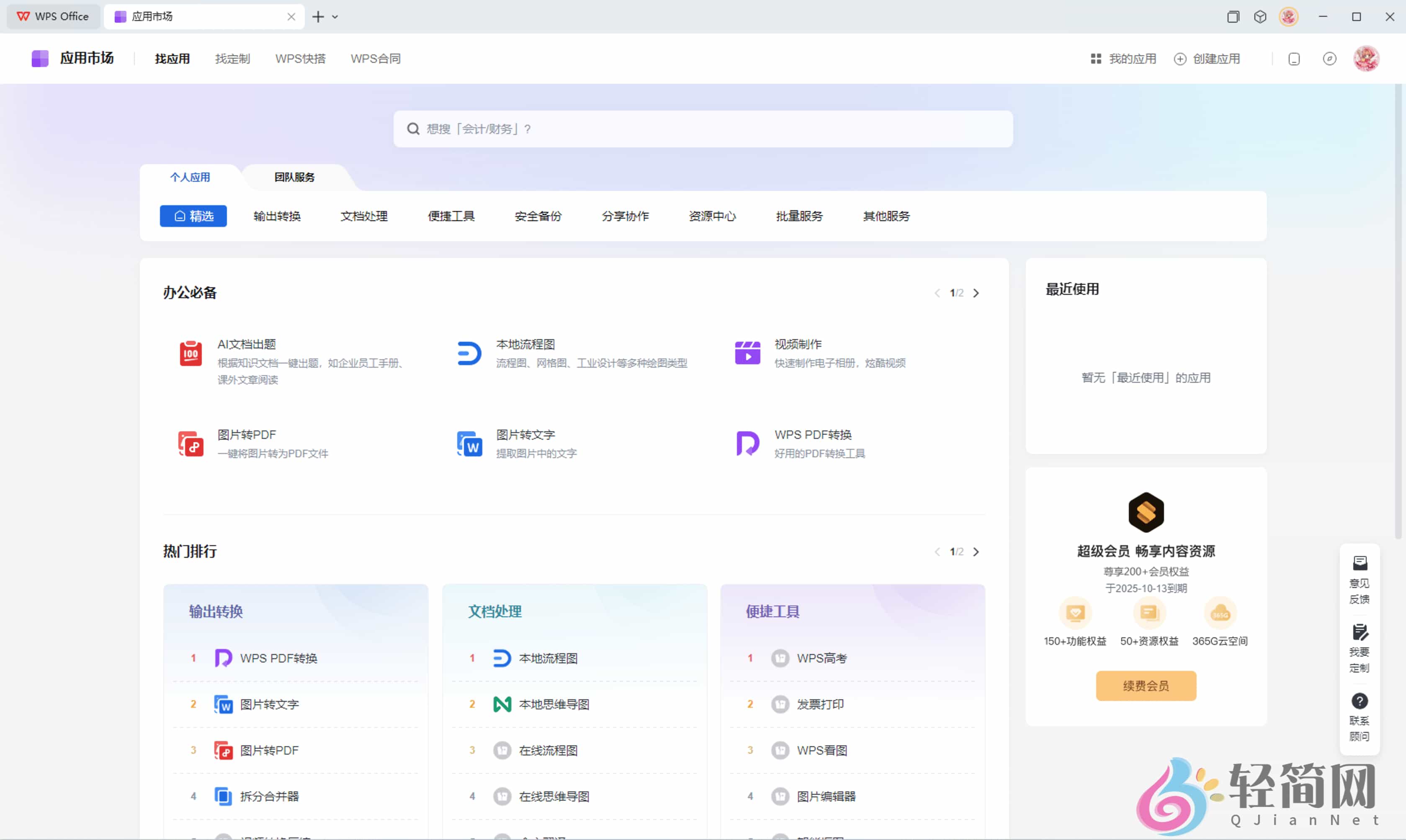This screenshot has width=1406, height=840.
Task: Select the 精选 featured filter
Action: pos(193,216)
